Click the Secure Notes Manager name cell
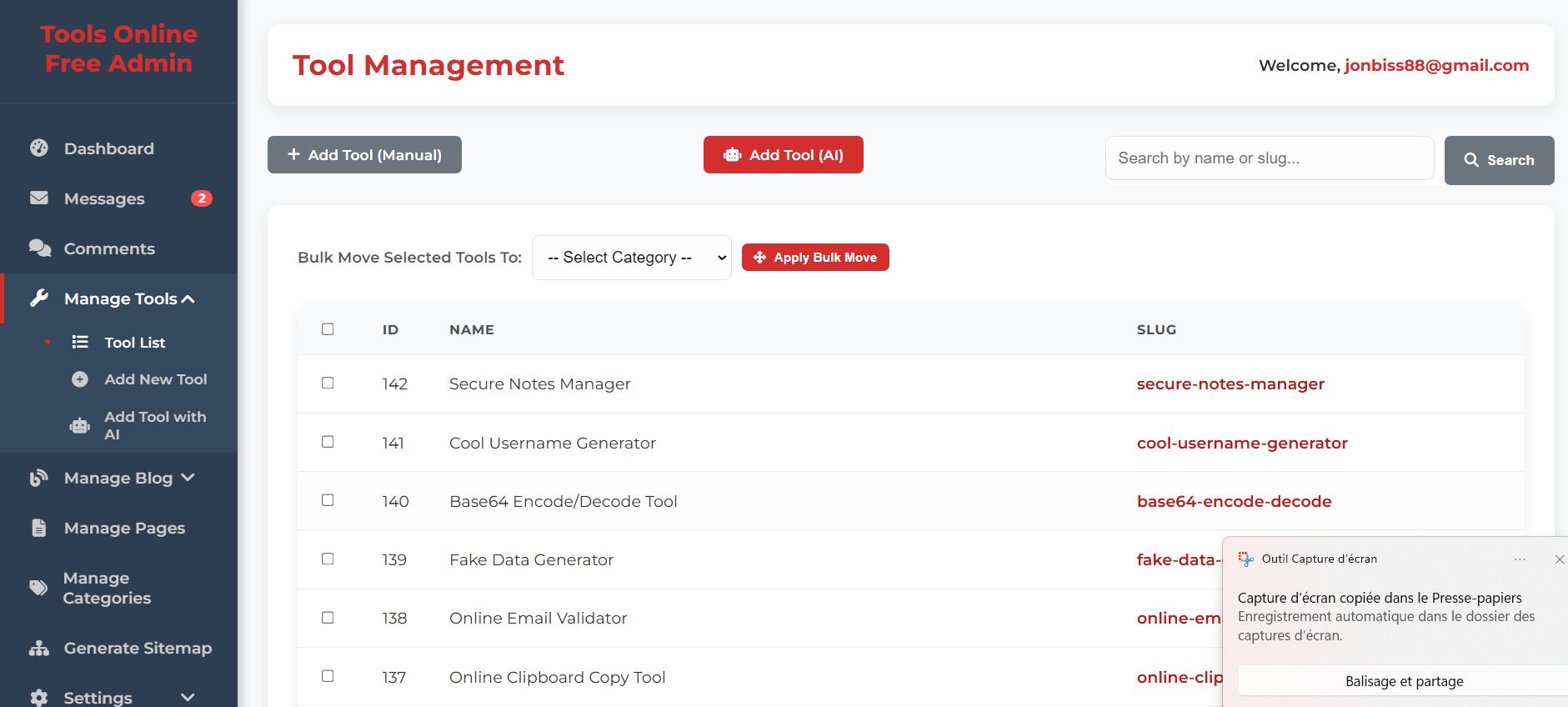Screen dimensions: 1568x707 540,384
